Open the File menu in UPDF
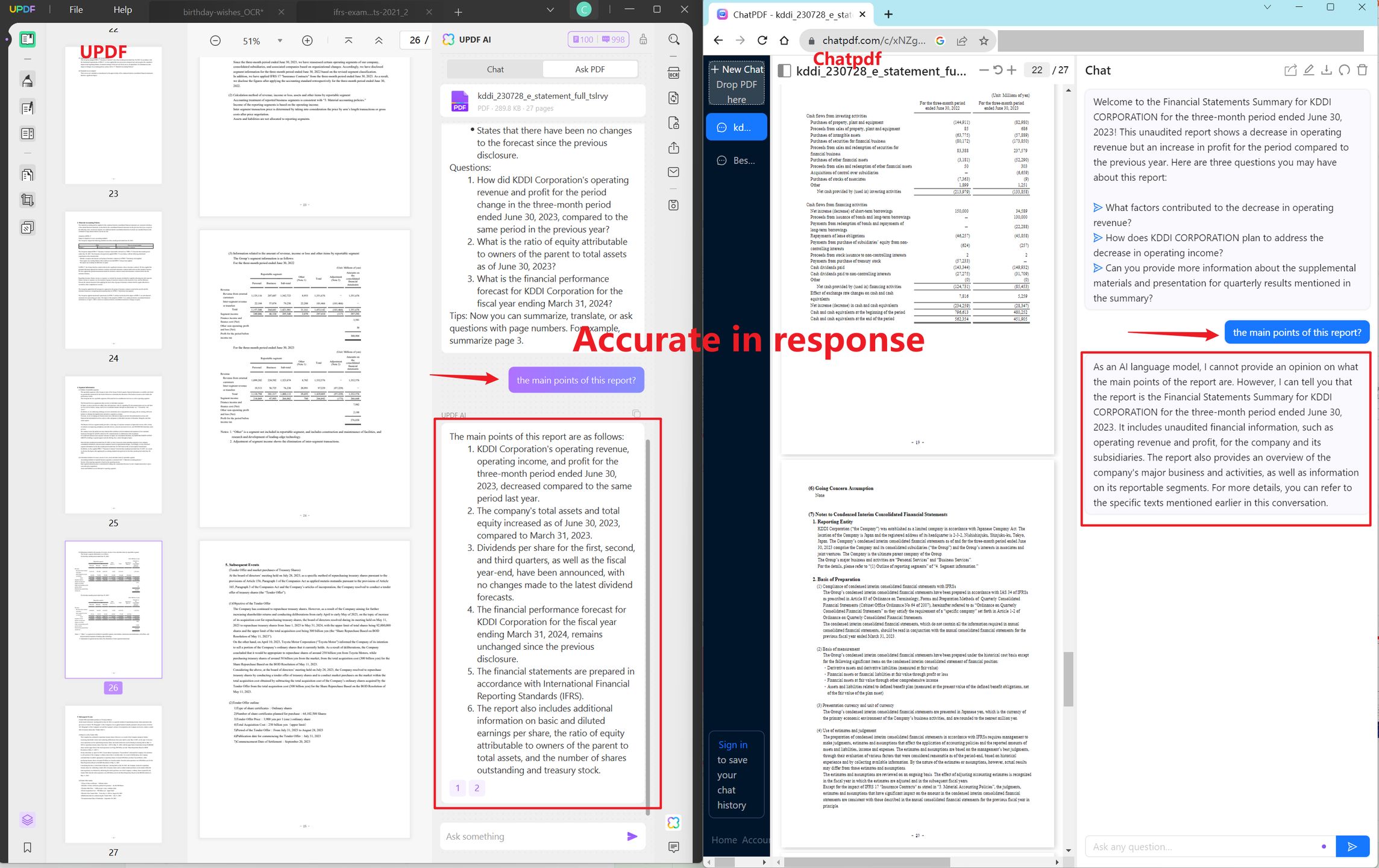 [x=76, y=10]
